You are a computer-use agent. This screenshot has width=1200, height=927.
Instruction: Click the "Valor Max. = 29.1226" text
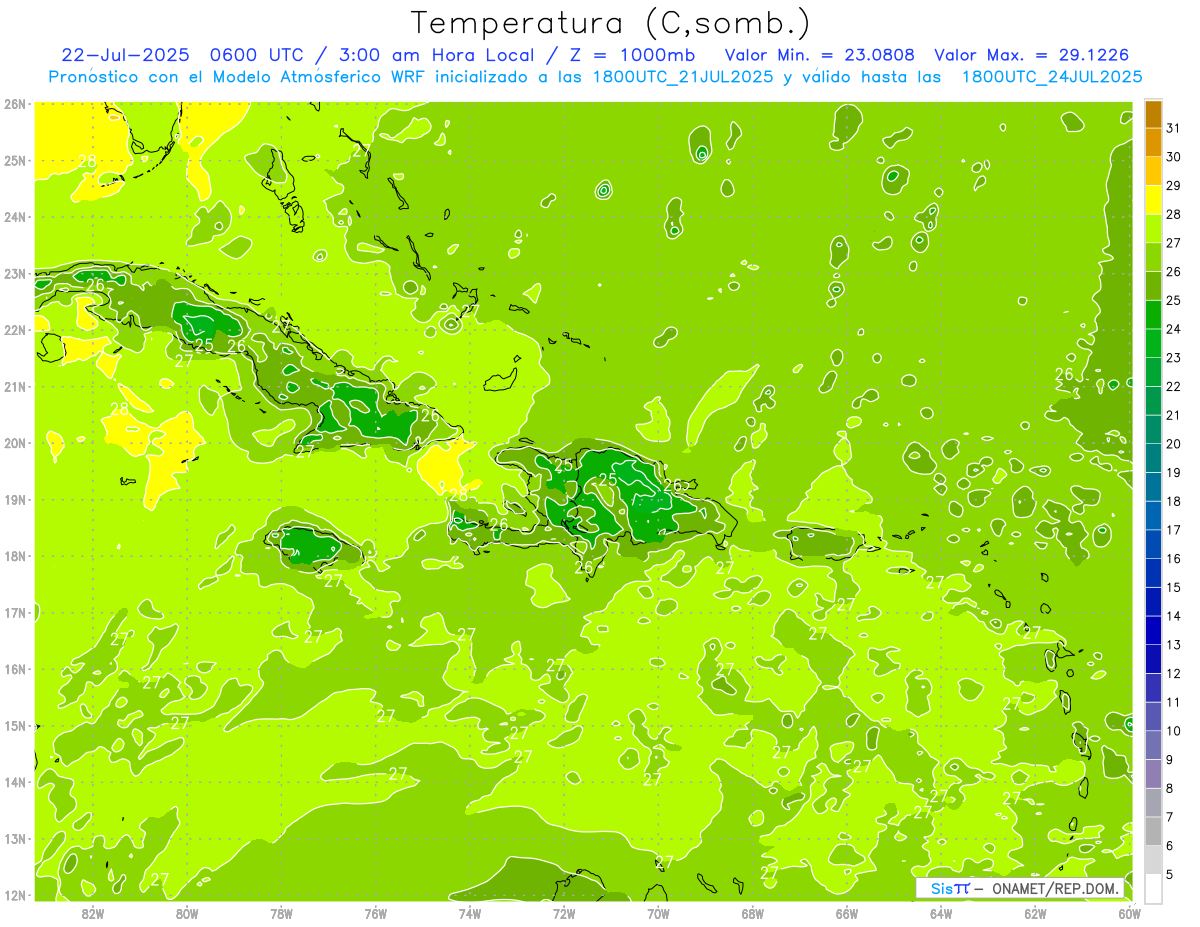coord(1031,54)
